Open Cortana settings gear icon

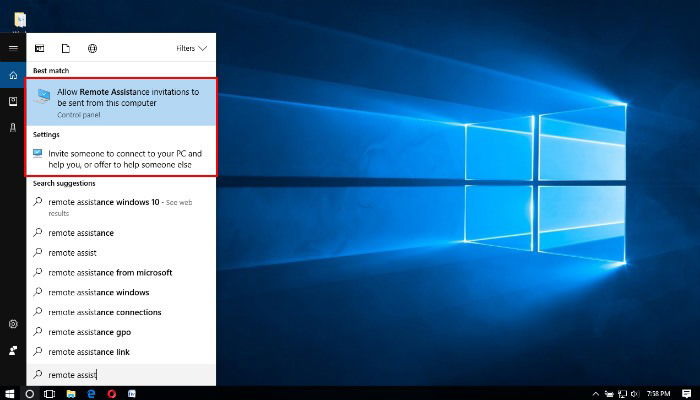(13, 324)
